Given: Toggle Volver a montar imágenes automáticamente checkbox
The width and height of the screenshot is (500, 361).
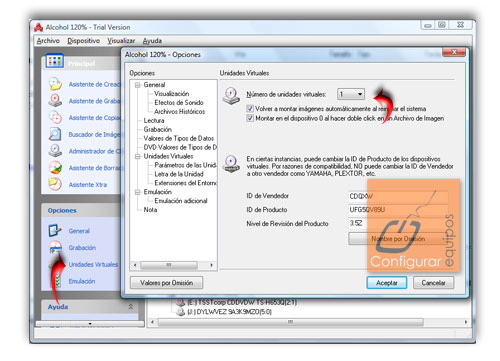Looking at the screenshot, I should coord(250,109).
